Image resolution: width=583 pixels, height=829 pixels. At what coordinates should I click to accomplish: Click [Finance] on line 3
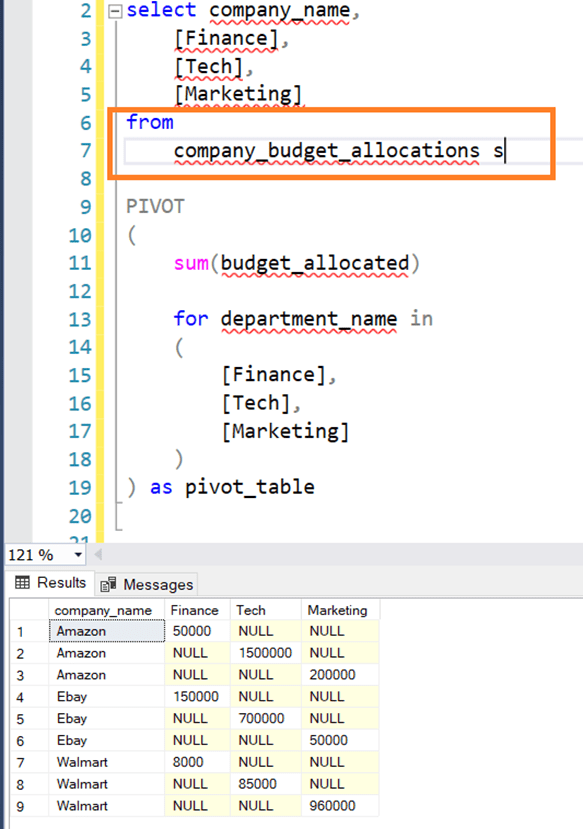[226, 39]
